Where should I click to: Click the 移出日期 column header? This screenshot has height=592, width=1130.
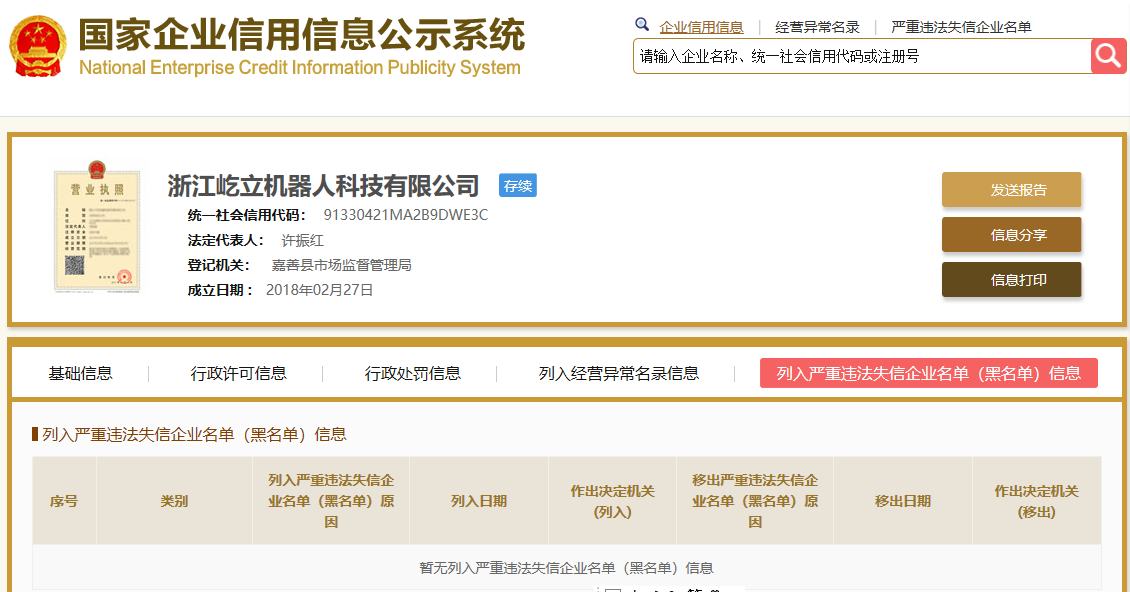coord(902,501)
